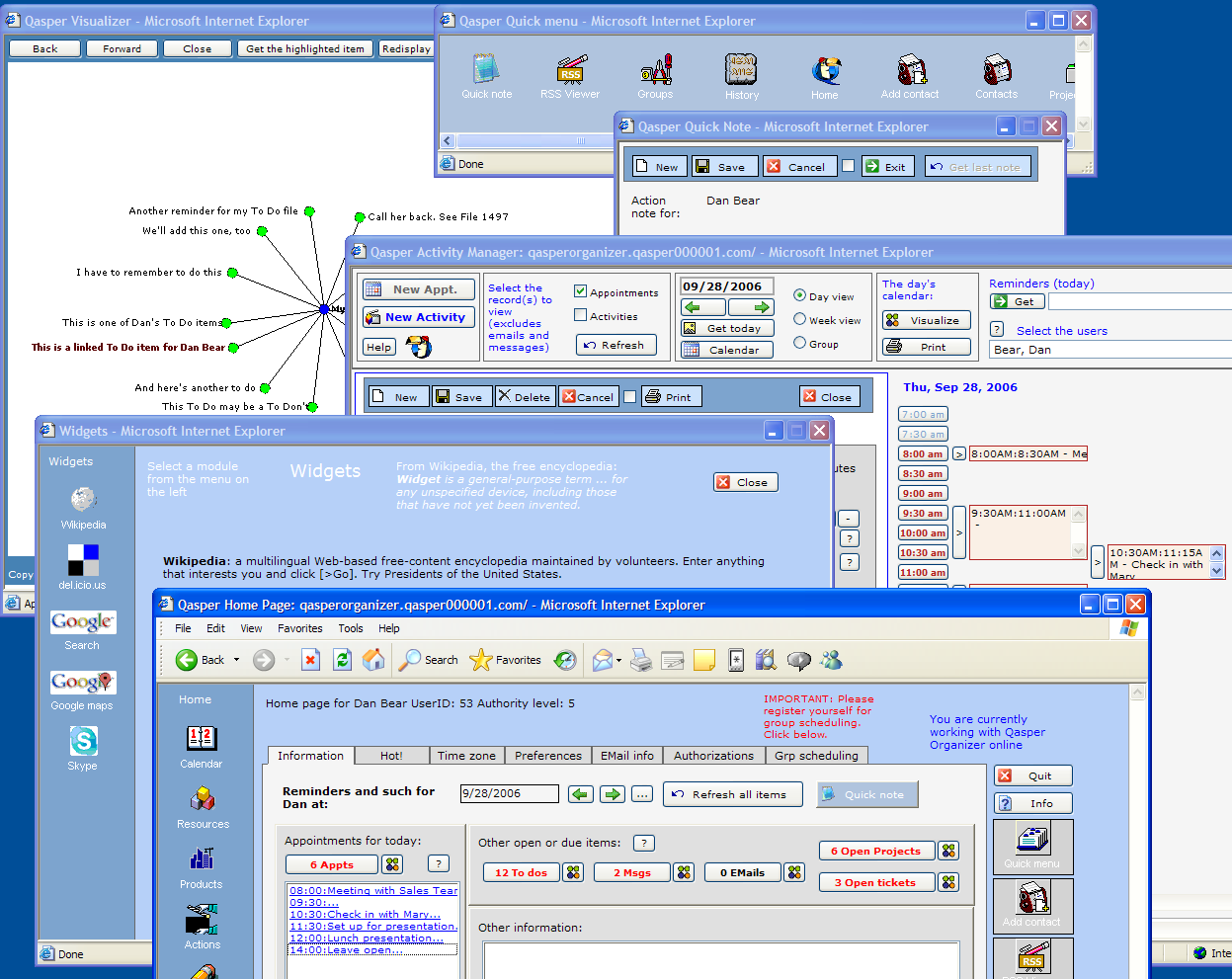Select the Day view radio button

coord(800,295)
